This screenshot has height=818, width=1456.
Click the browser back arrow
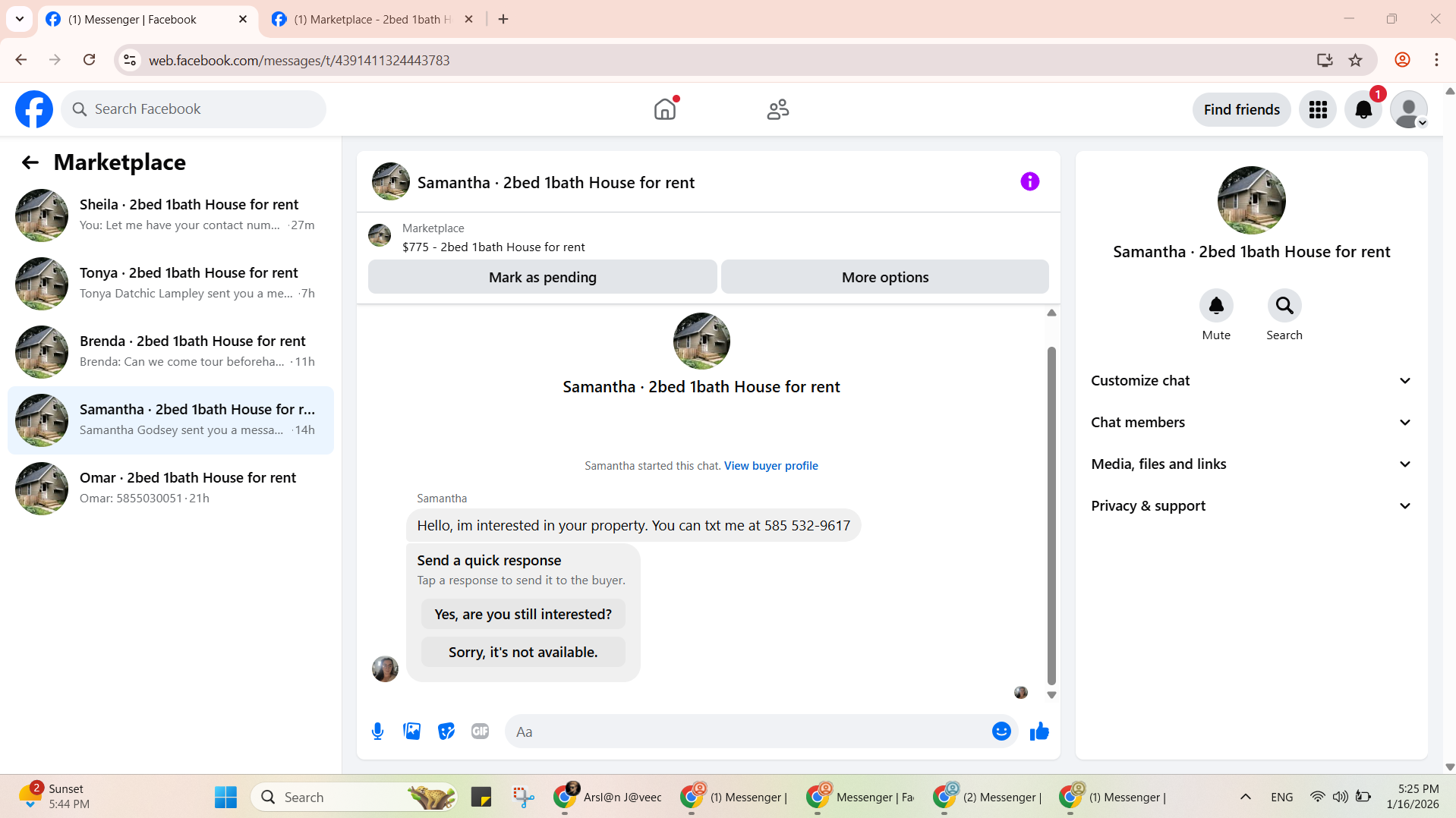pyautogui.click(x=20, y=60)
